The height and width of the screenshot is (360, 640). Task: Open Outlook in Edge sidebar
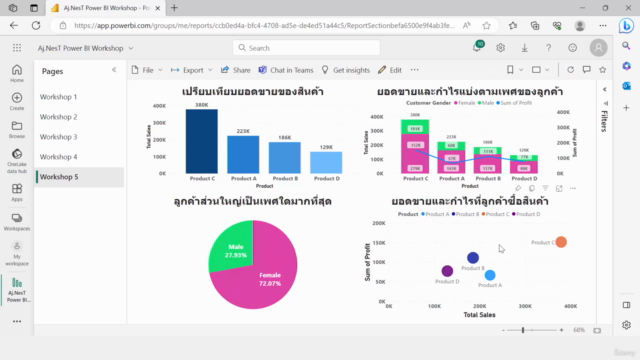pos(627,86)
